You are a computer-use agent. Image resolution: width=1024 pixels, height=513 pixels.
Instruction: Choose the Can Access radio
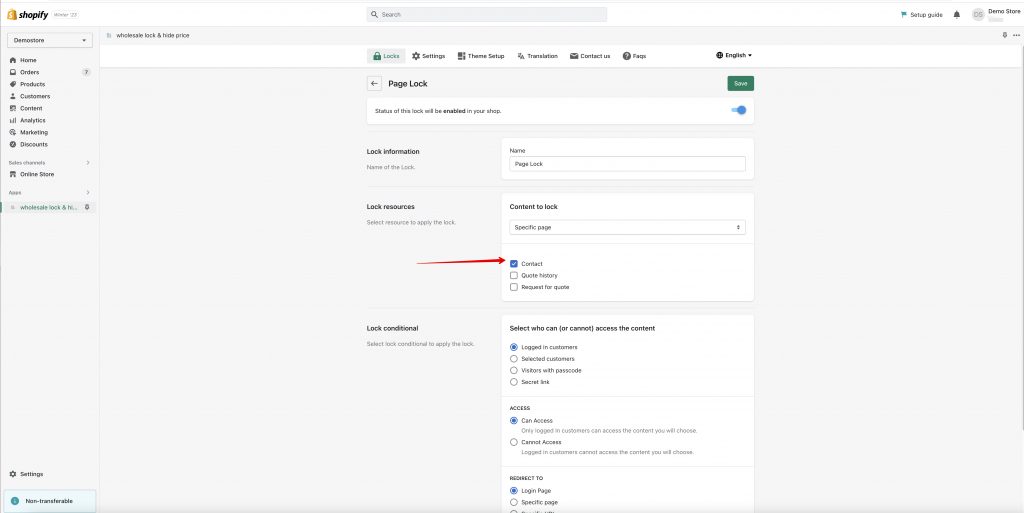tap(514, 421)
